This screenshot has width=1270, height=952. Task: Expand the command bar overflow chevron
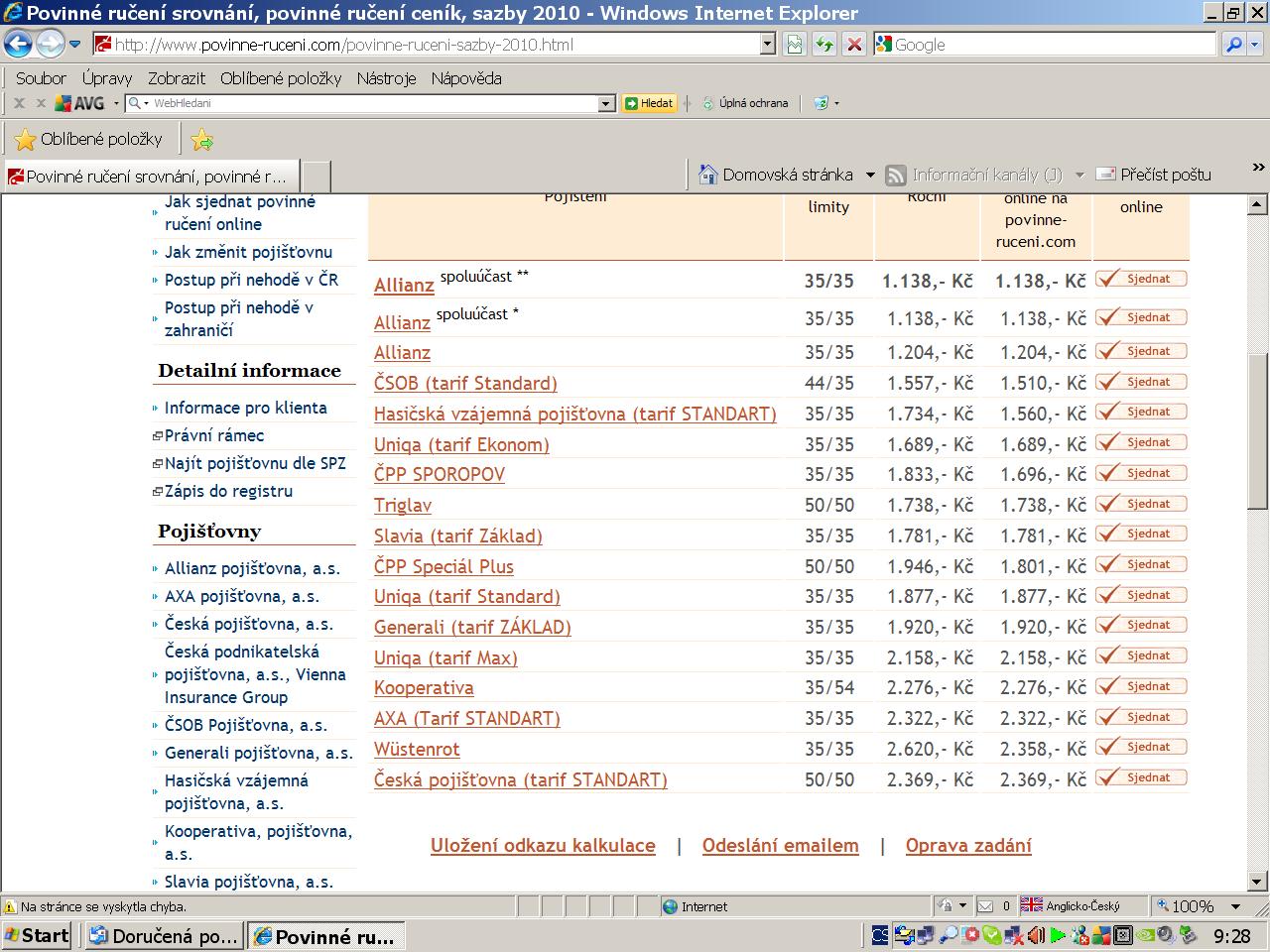click(x=1259, y=168)
